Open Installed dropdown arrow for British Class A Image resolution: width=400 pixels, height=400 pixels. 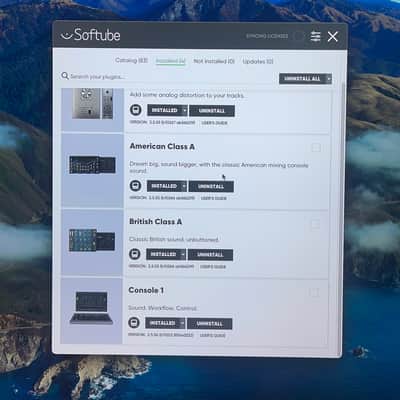click(x=183, y=254)
